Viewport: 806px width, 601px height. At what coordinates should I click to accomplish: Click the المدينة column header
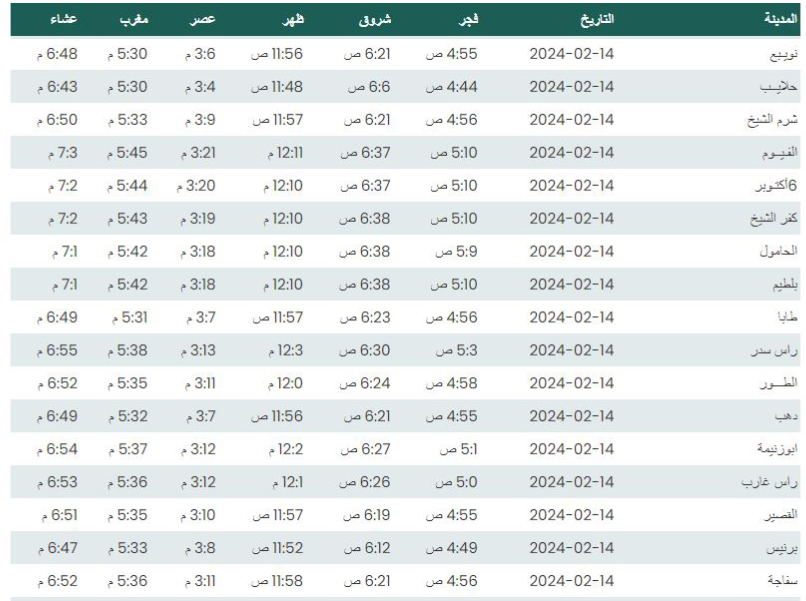[x=780, y=19]
